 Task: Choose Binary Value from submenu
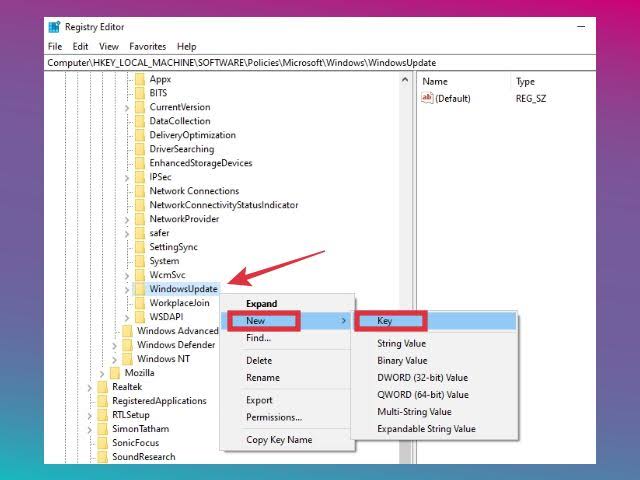435,361
